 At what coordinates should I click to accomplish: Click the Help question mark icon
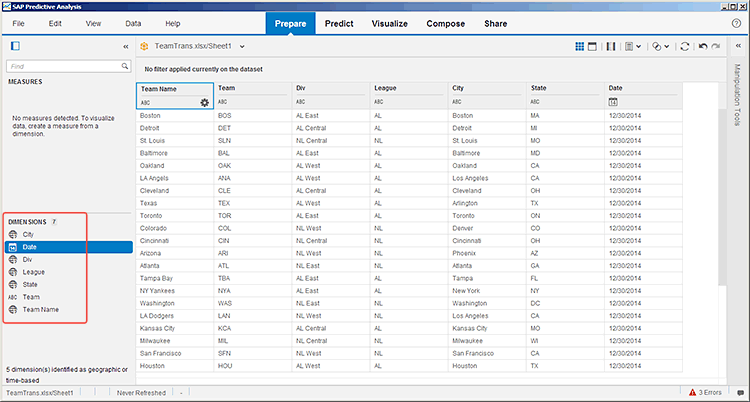(737, 23)
